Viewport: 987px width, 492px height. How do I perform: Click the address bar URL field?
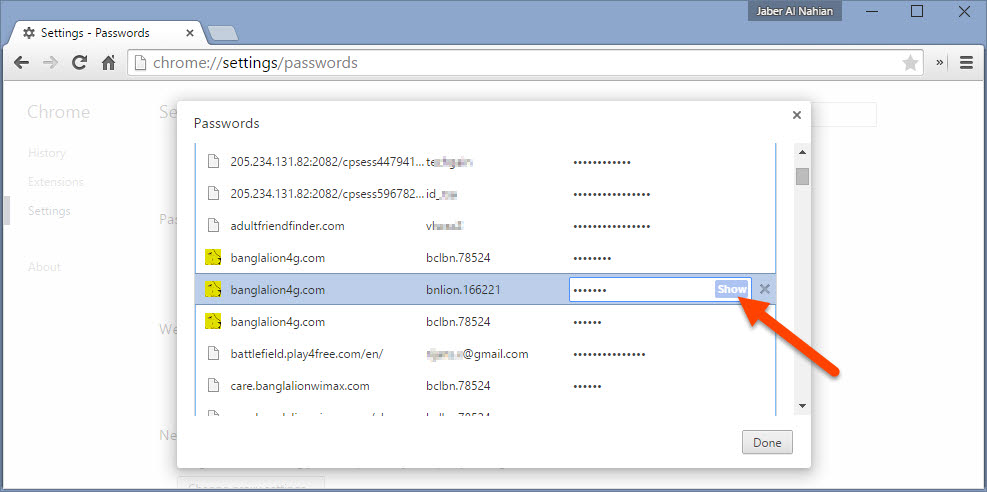pos(526,63)
